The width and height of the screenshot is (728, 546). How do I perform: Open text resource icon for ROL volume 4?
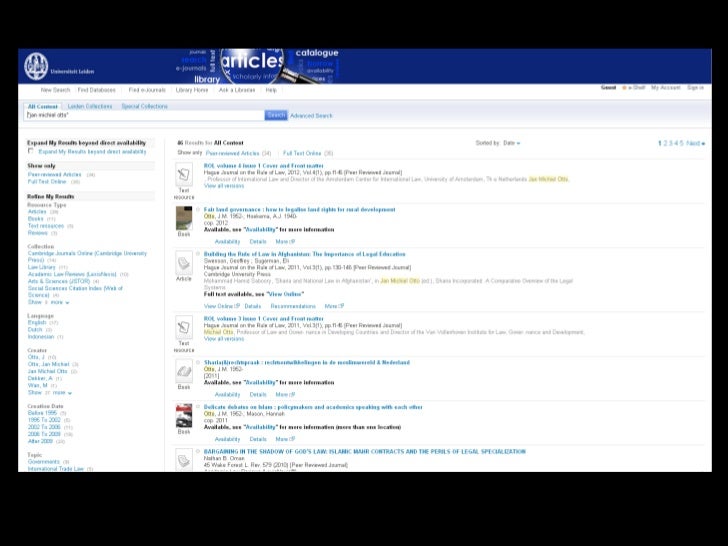(x=184, y=175)
